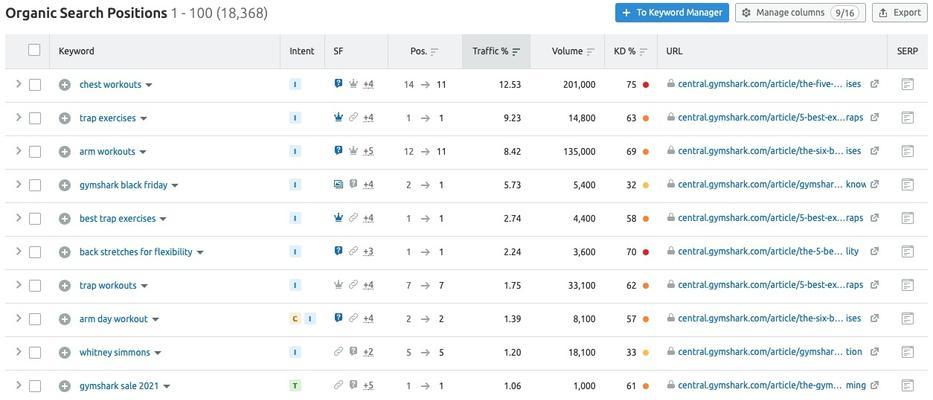
Task: Open dropdown arrow next to arm day workout
Action: click(155, 320)
